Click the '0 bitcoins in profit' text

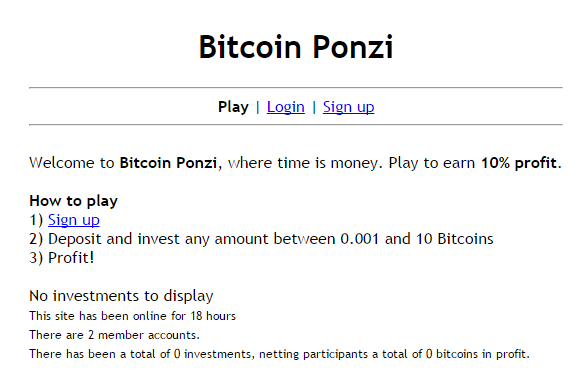click(x=477, y=354)
